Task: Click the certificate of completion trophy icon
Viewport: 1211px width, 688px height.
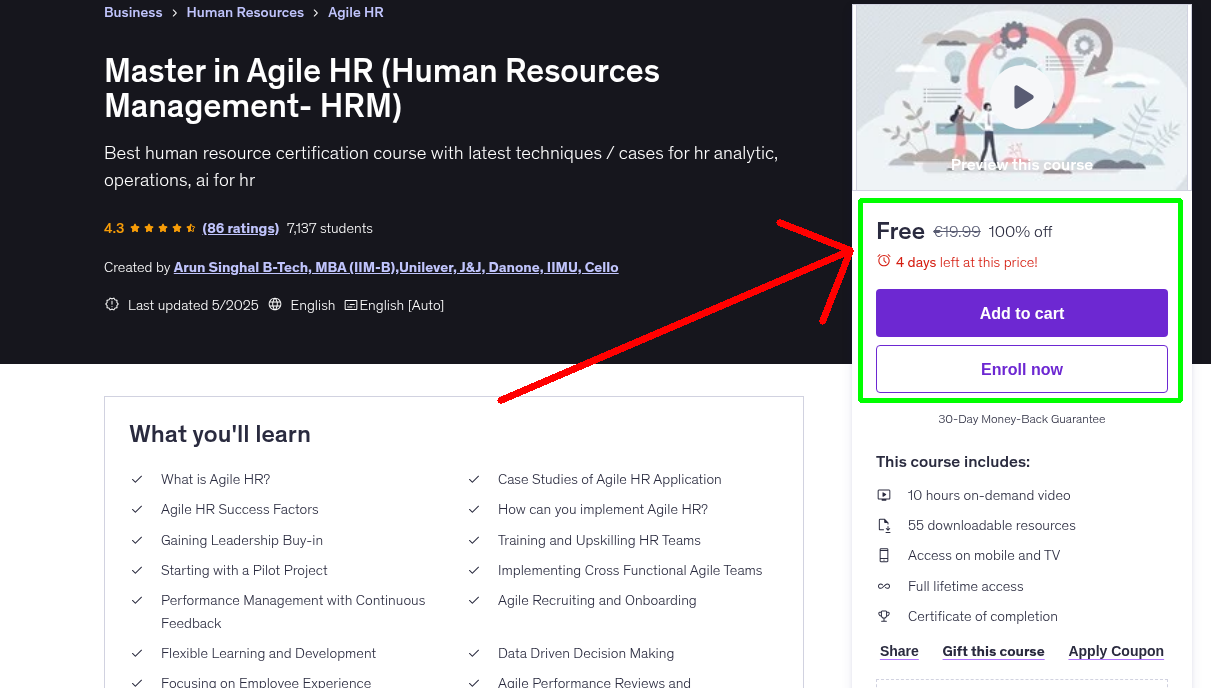Action: pyautogui.click(x=884, y=616)
